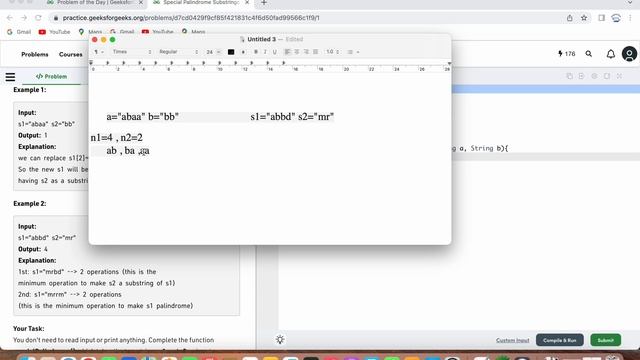The width and height of the screenshot is (640, 360).
Task: Open the Times font family dropdown
Action: [132, 52]
